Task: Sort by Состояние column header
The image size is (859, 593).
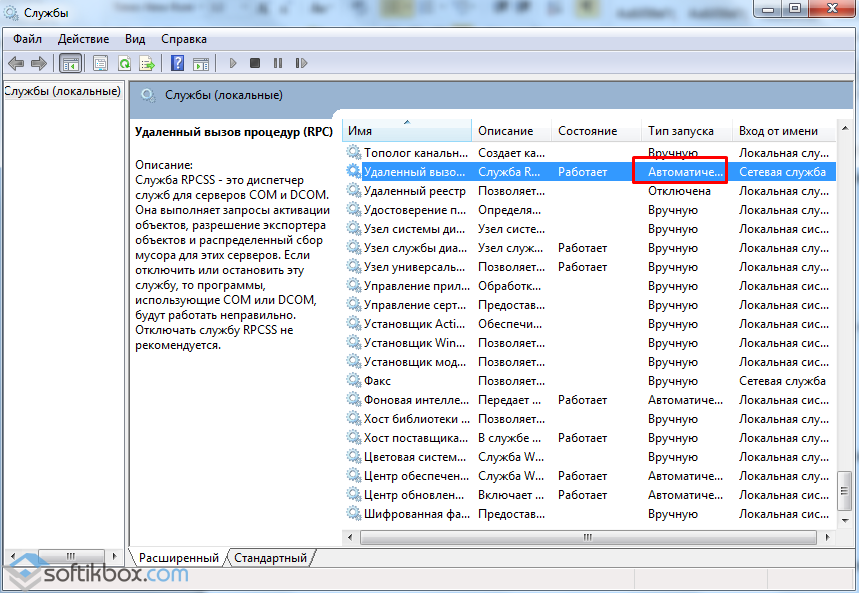Action: point(588,131)
